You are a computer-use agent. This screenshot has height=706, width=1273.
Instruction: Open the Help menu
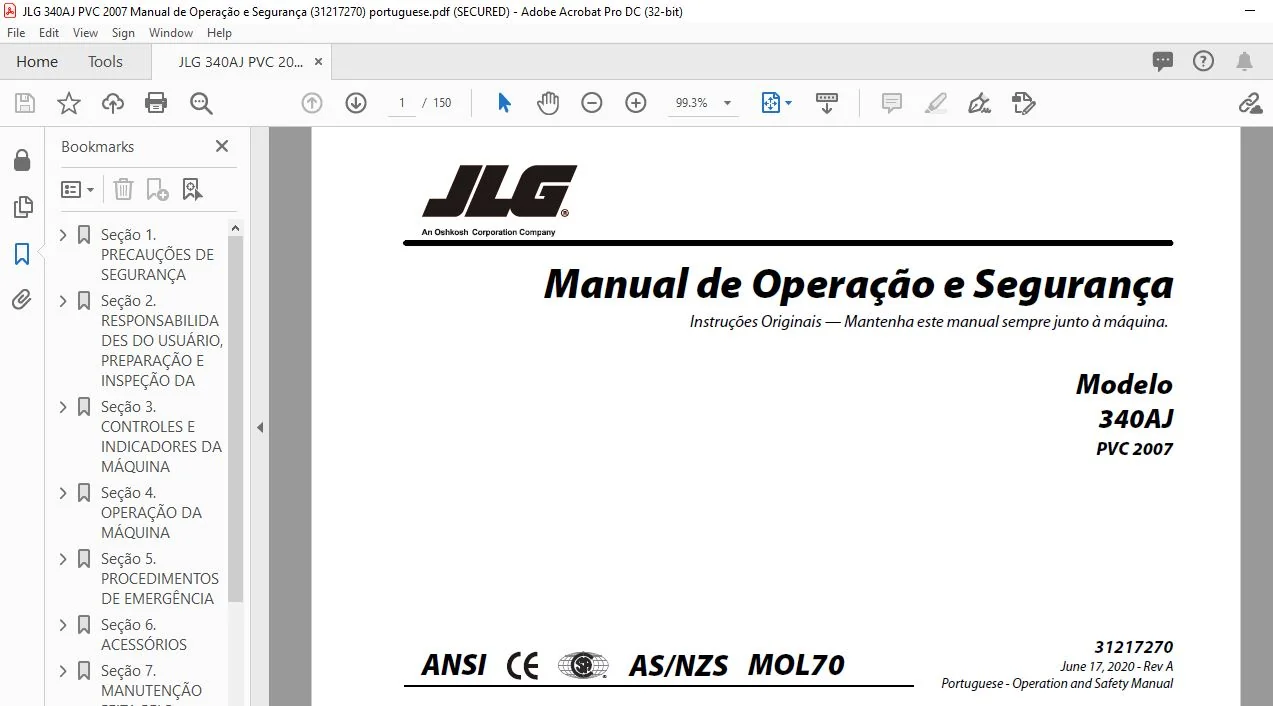pyautogui.click(x=219, y=33)
